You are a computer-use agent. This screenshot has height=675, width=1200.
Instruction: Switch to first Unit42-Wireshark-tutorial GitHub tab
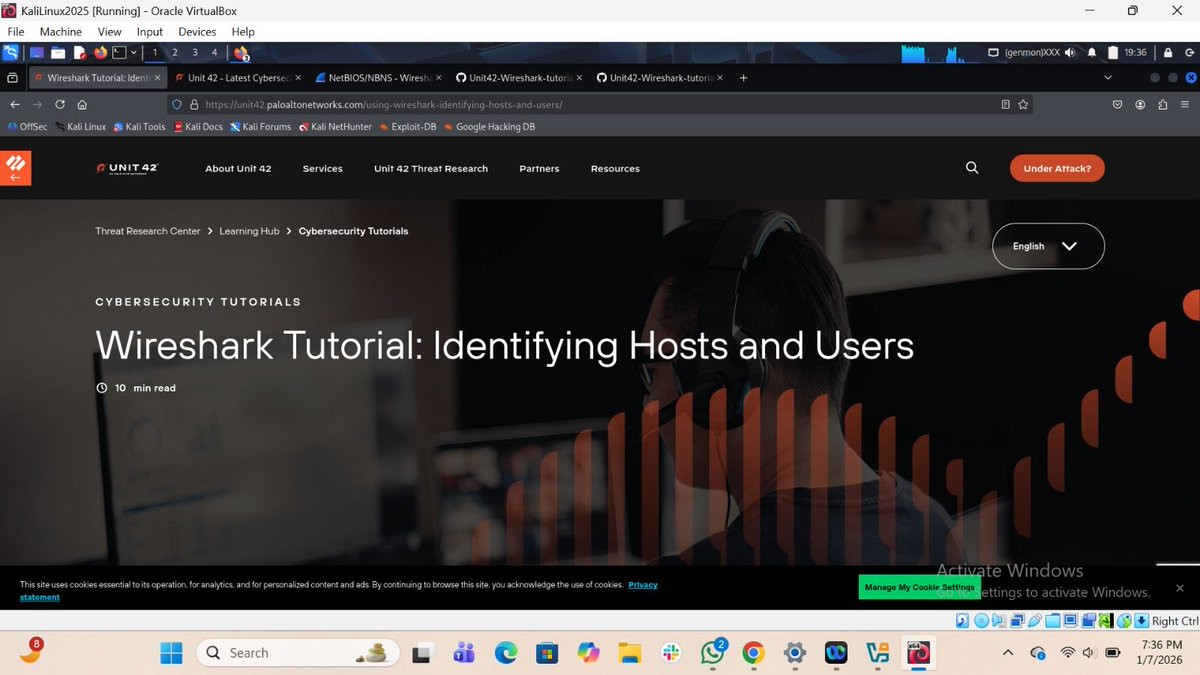pyautogui.click(x=519, y=77)
